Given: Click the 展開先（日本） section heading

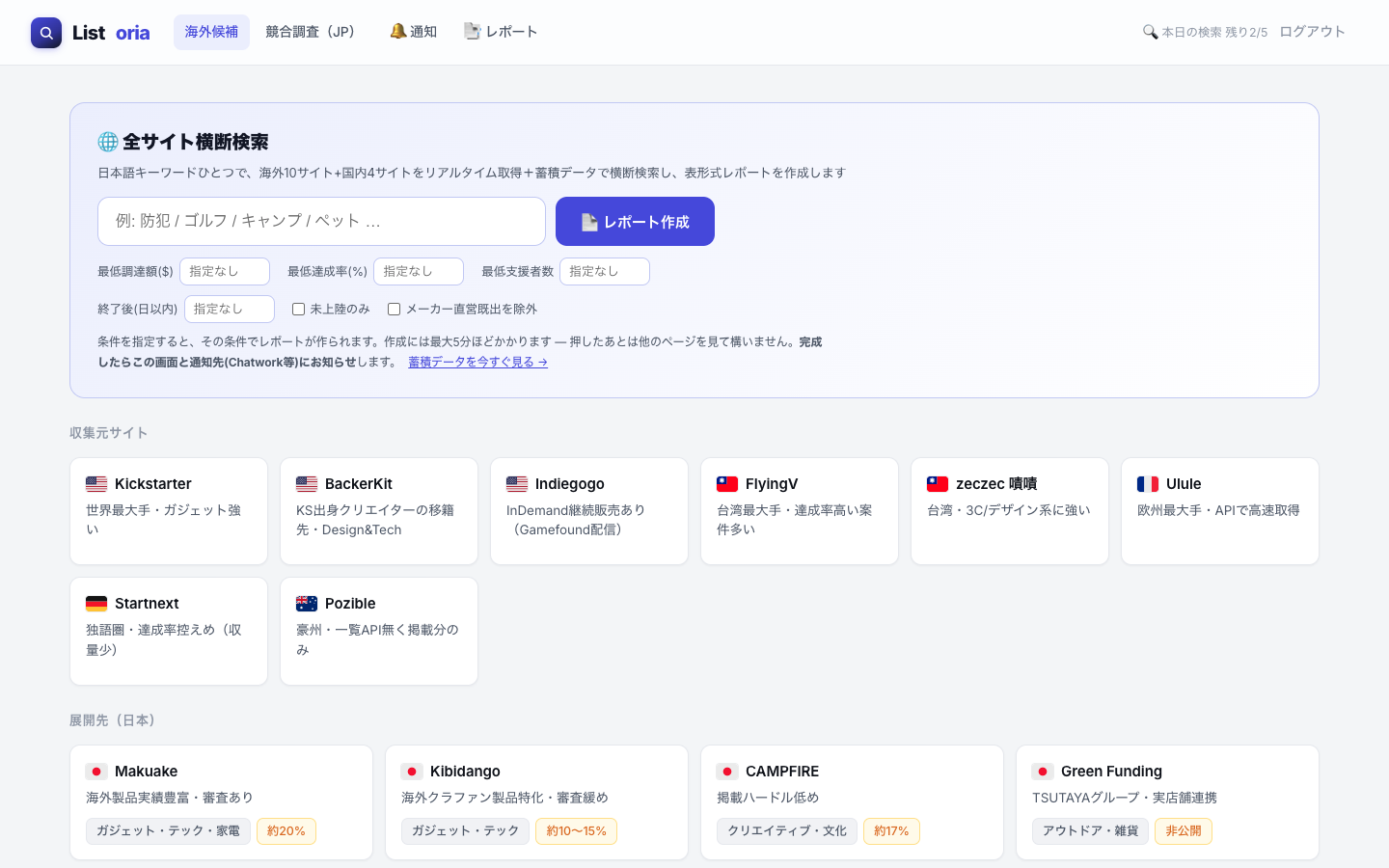Looking at the screenshot, I should coord(112,720).
